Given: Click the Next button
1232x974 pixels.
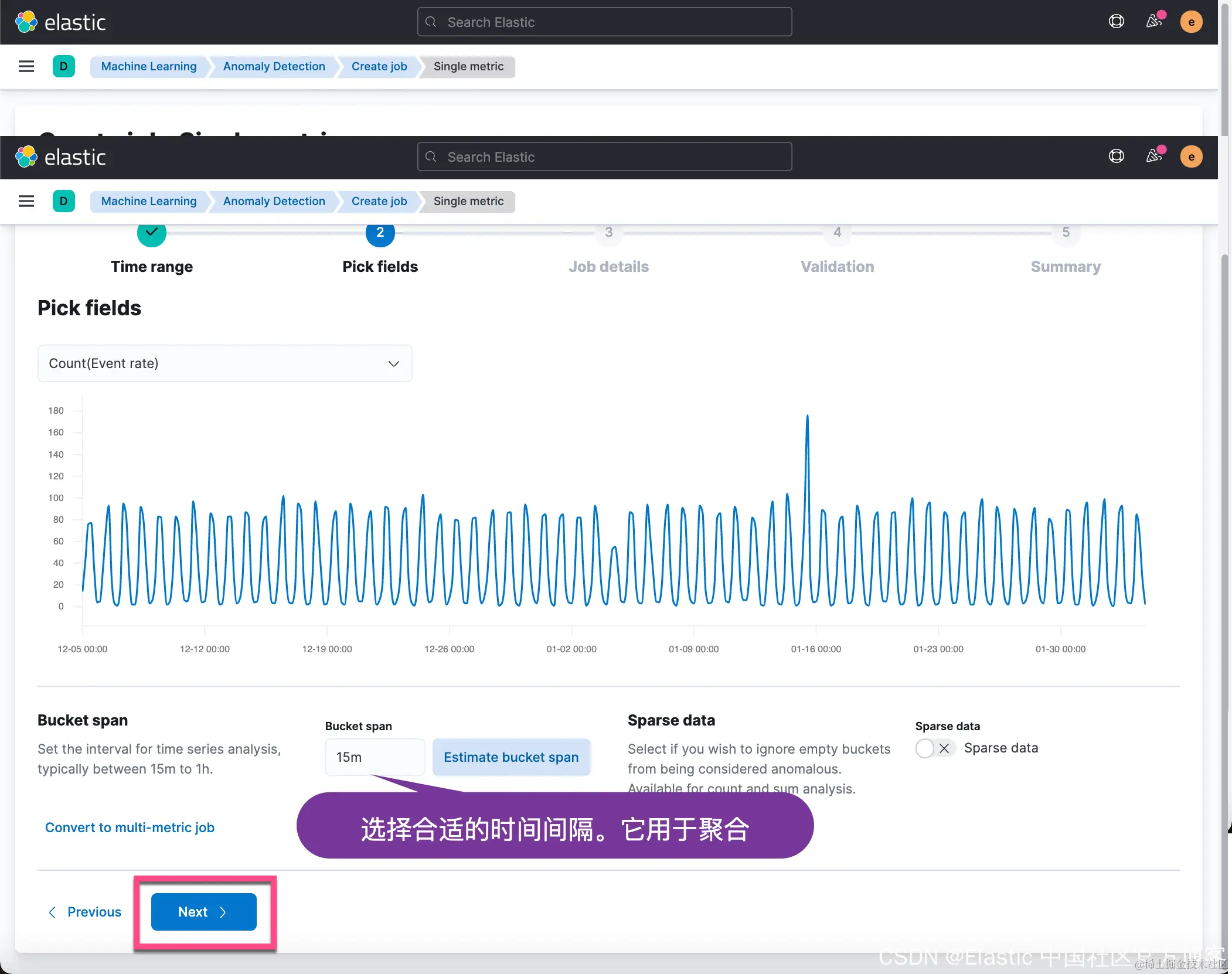Looking at the screenshot, I should tap(203, 912).
